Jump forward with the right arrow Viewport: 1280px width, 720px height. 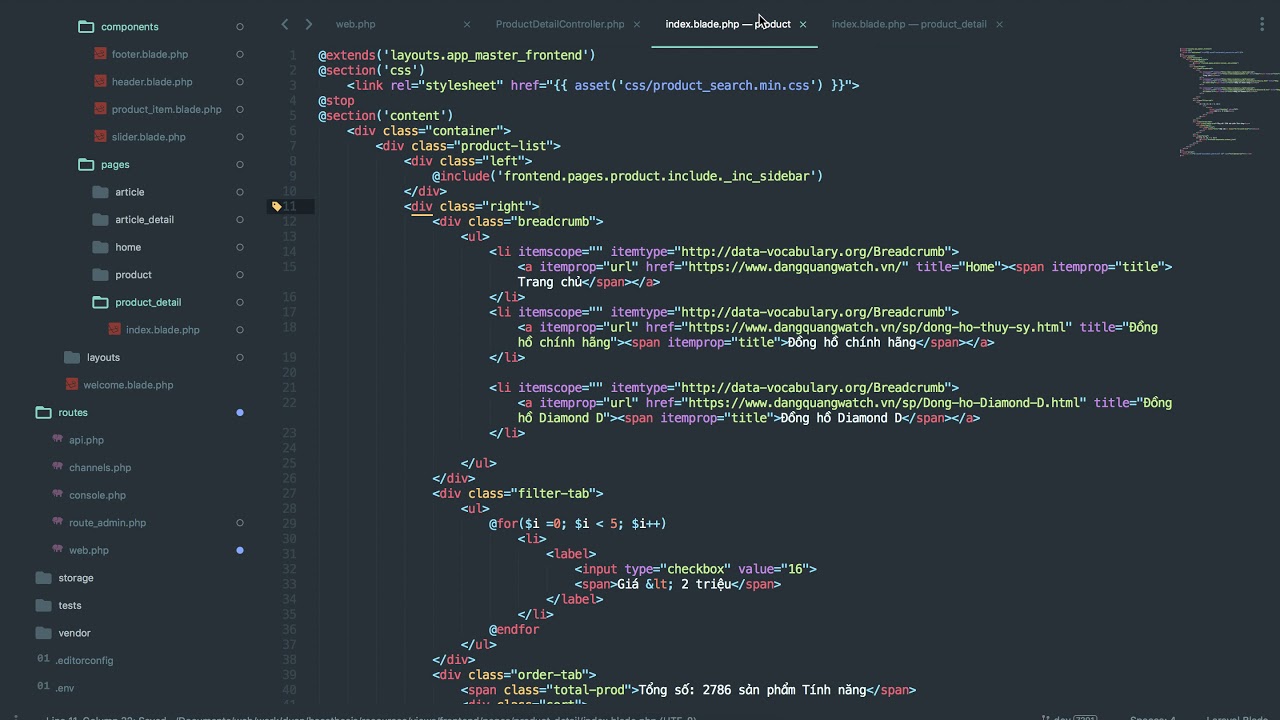(x=308, y=24)
